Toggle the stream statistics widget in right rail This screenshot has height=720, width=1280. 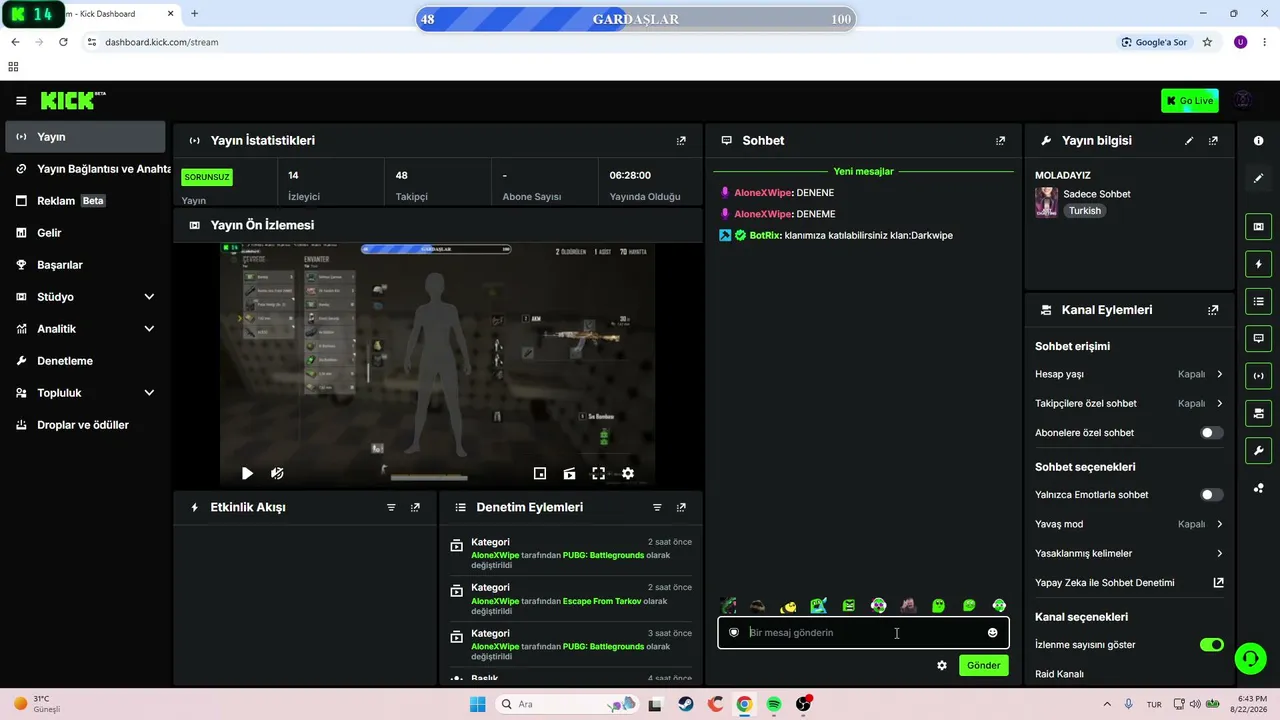tap(1258, 376)
